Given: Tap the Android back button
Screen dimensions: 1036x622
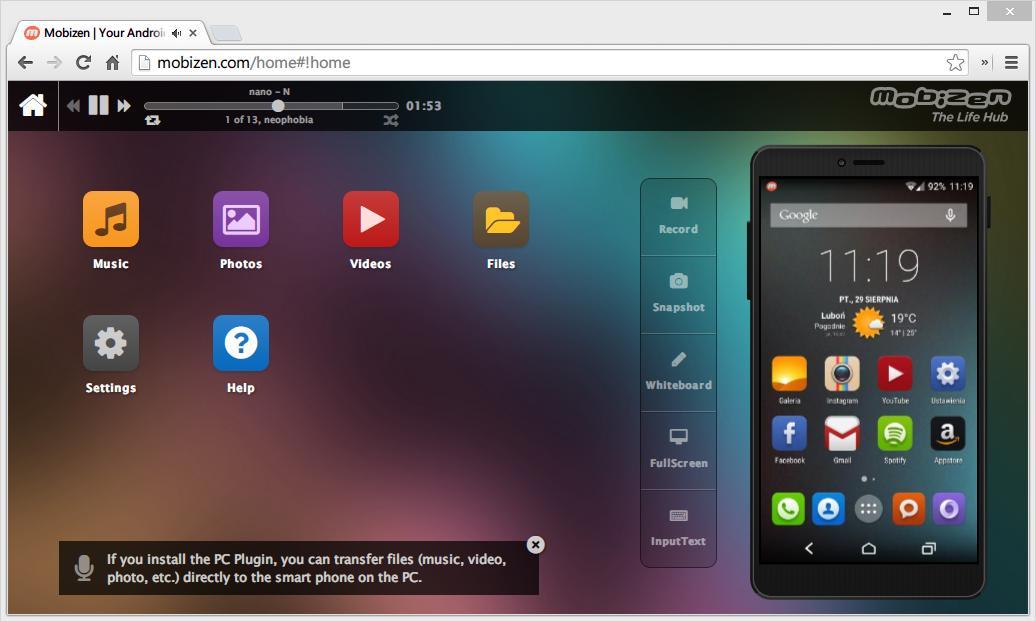Looking at the screenshot, I should 809,548.
